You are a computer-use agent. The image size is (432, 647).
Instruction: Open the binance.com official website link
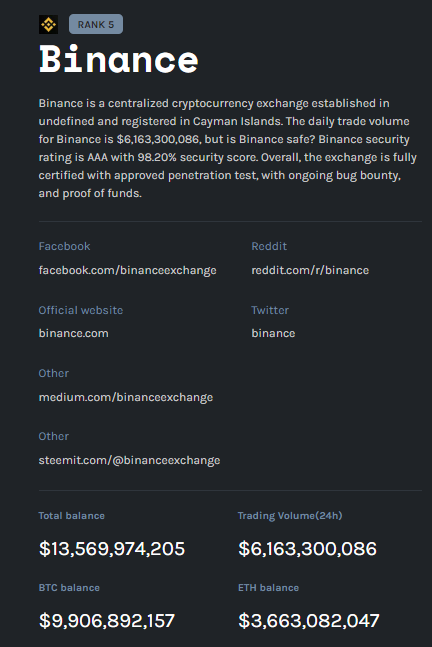73,333
